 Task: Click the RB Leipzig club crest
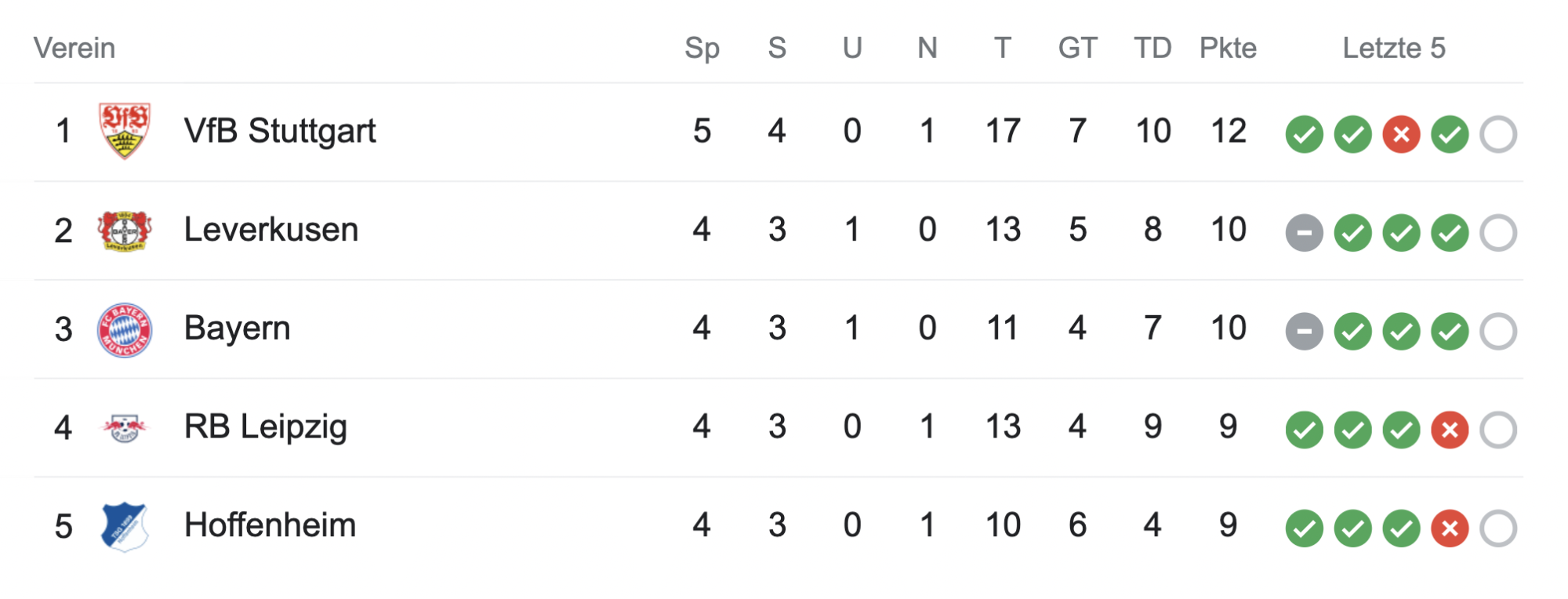[125, 427]
